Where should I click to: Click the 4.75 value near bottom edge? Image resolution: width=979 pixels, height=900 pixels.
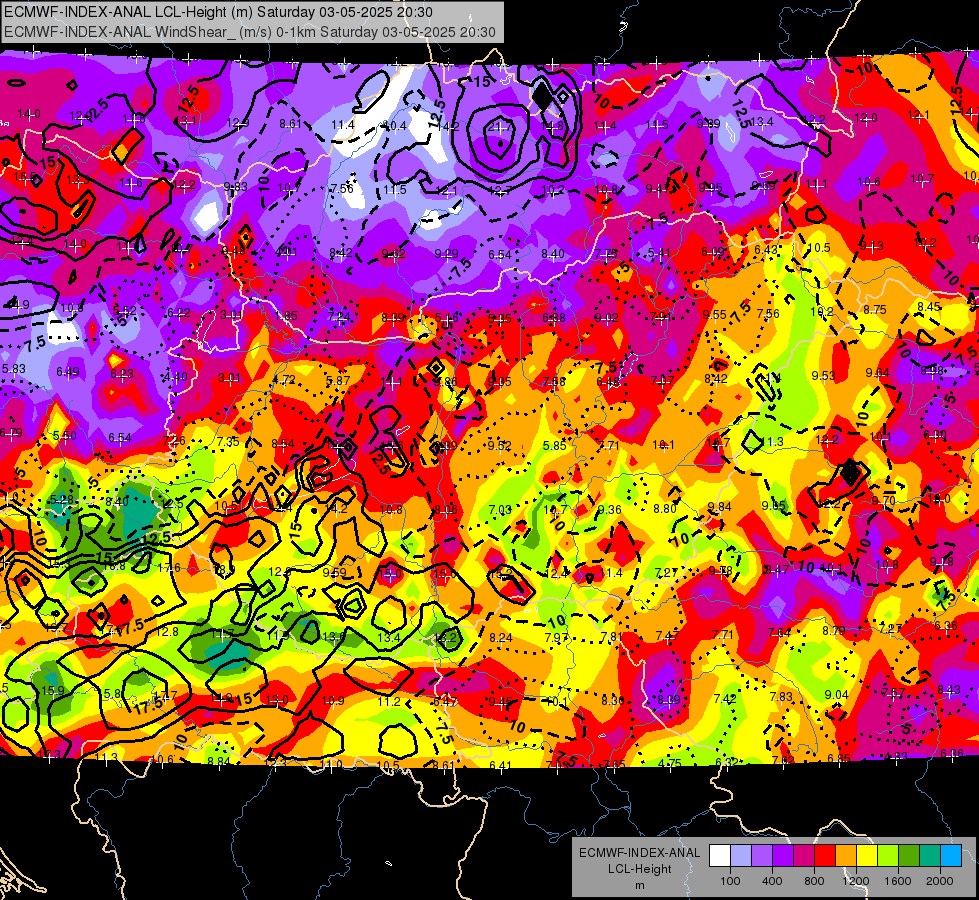click(x=670, y=763)
